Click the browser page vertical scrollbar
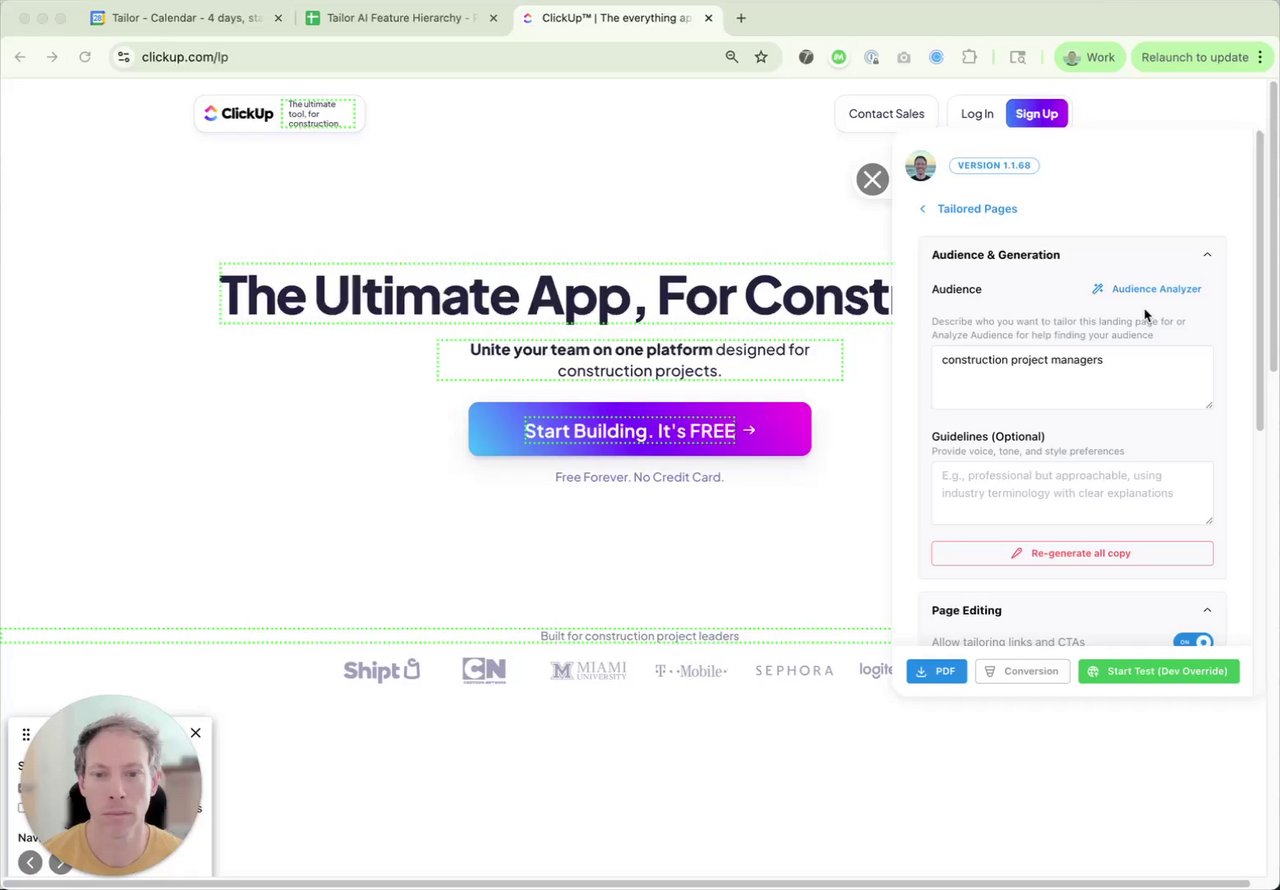The image size is (1280, 890). tap(1273, 225)
